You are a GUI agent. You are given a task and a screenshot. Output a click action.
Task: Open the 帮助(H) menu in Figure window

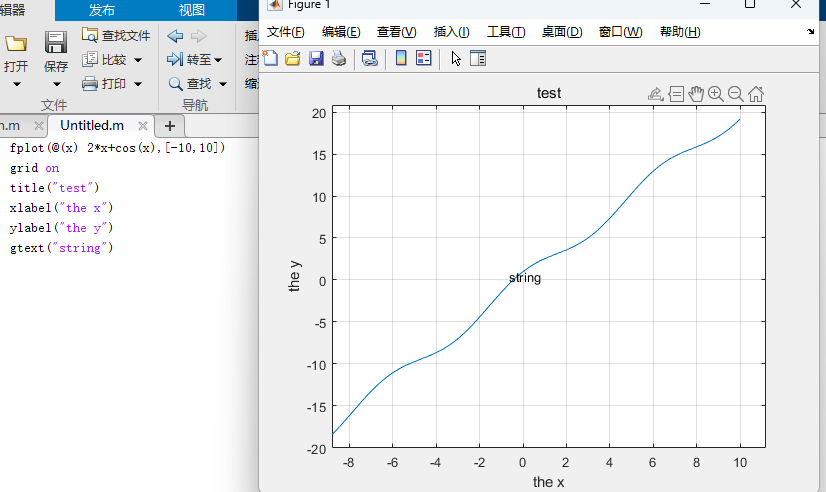click(x=680, y=32)
